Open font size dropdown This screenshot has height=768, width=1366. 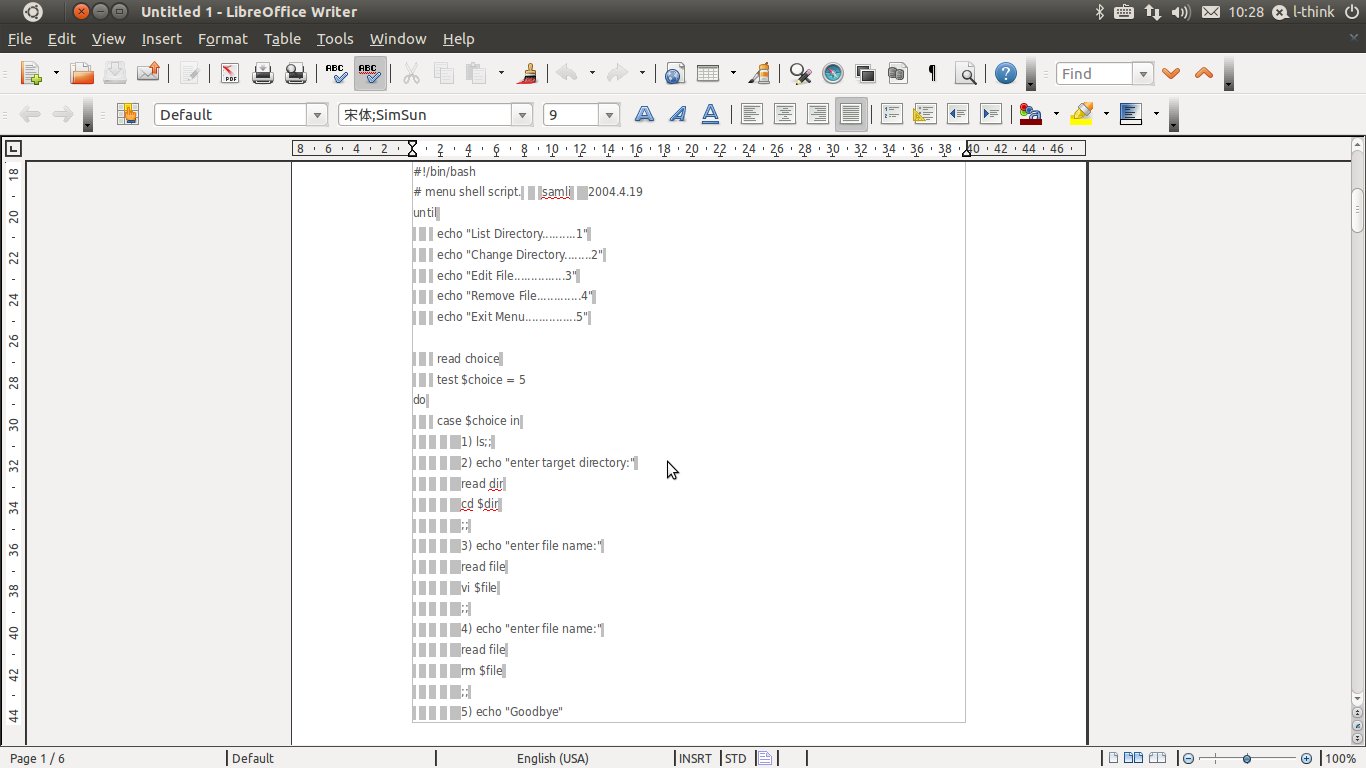609,114
